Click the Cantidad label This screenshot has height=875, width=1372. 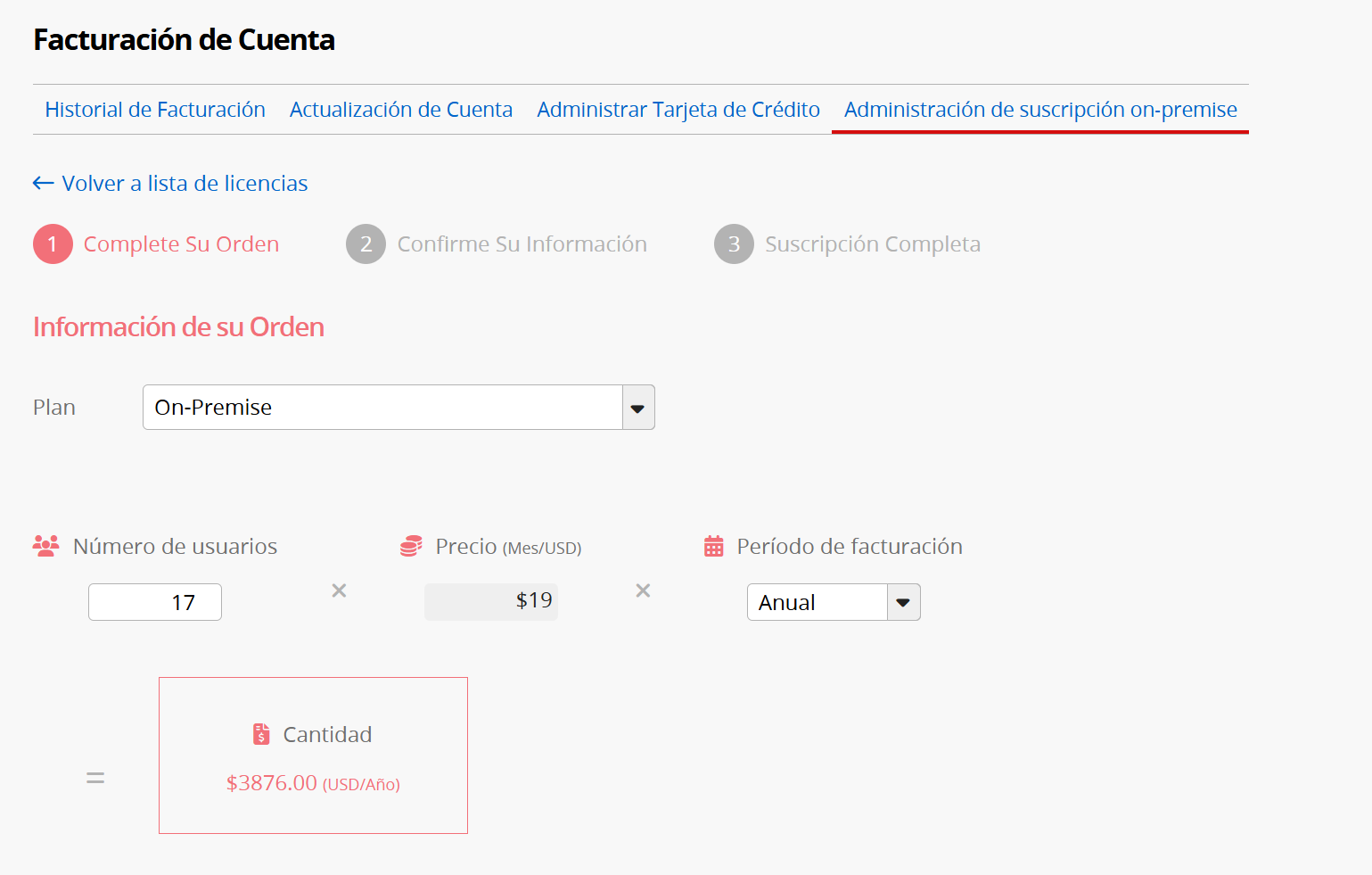pos(327,735)
